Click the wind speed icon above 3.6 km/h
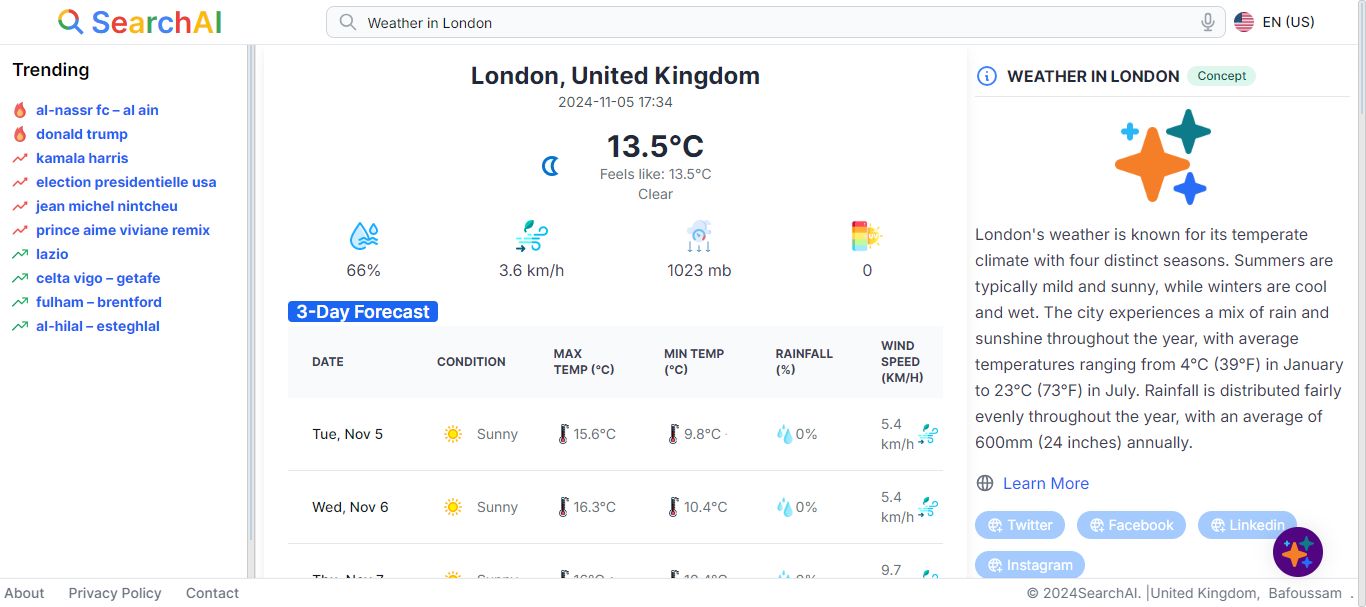The height and width of the screenshot is (607, 1366). pos(531,236)
